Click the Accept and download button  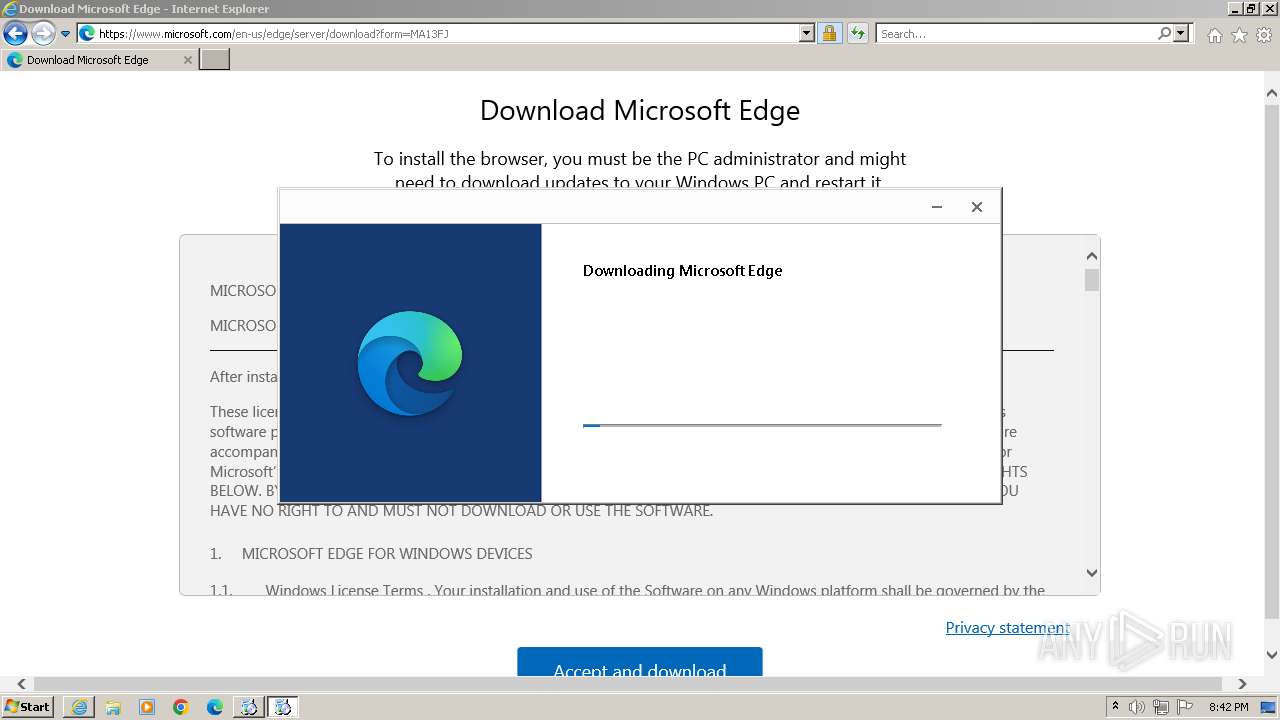pyautogui.click(x=640, y=662)
